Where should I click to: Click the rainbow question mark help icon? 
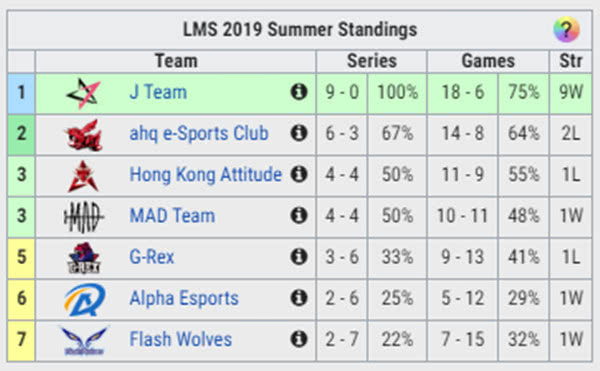566,29
